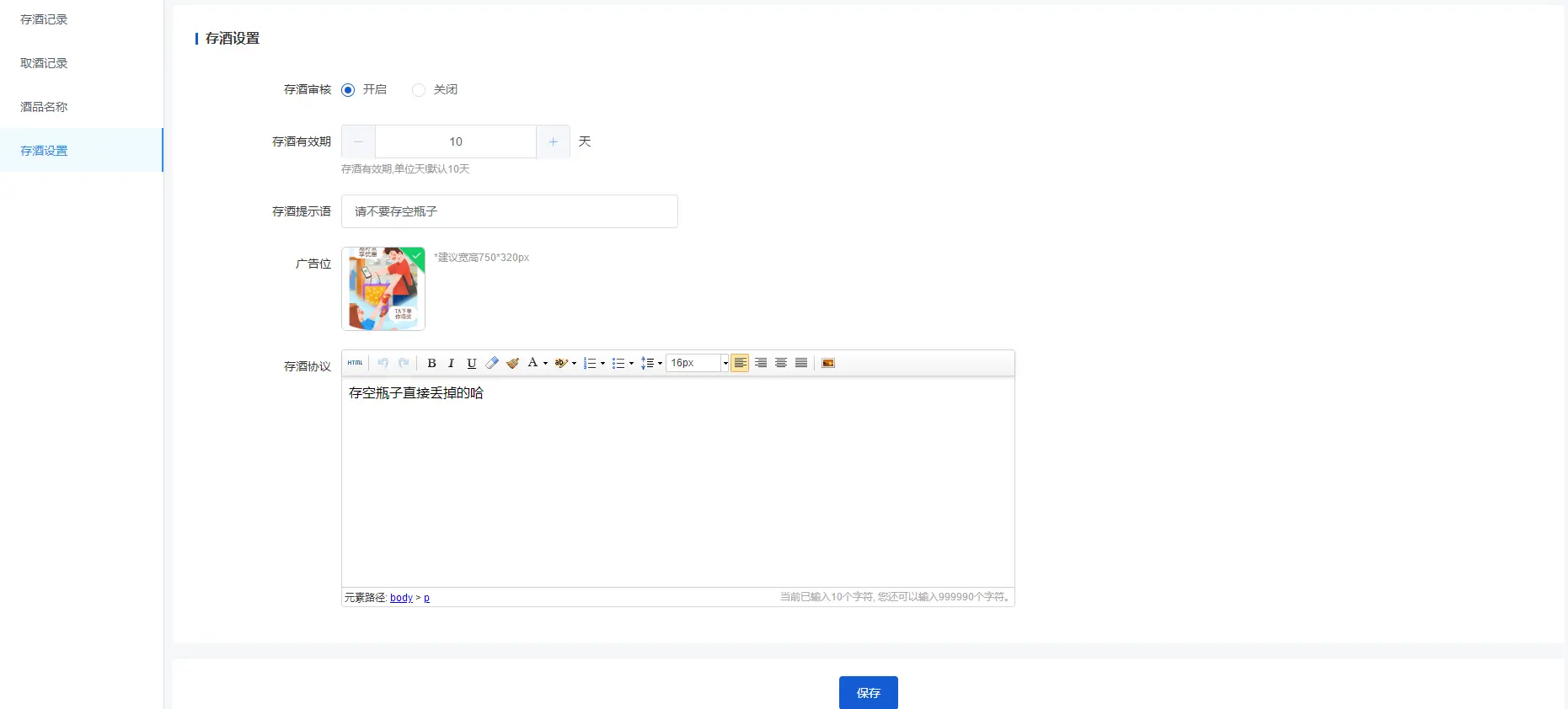This screenshot has height=709, width=1568.
Task: Click the body element path link
Action: [401, 598]
